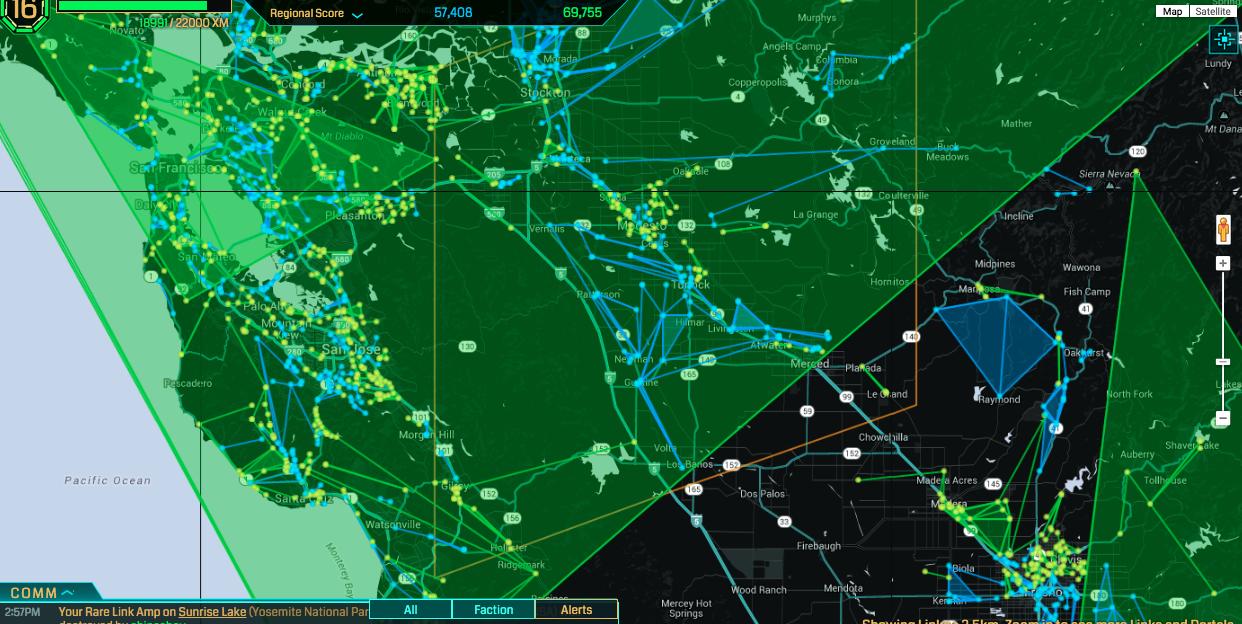Click the Fish Camp map label

coord(1087,292)
